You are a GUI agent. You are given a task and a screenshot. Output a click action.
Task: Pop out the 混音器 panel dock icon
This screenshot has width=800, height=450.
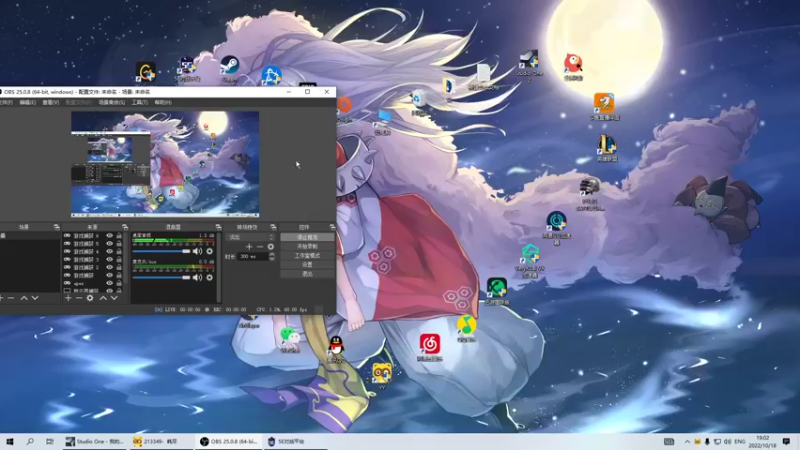(218, 227)
